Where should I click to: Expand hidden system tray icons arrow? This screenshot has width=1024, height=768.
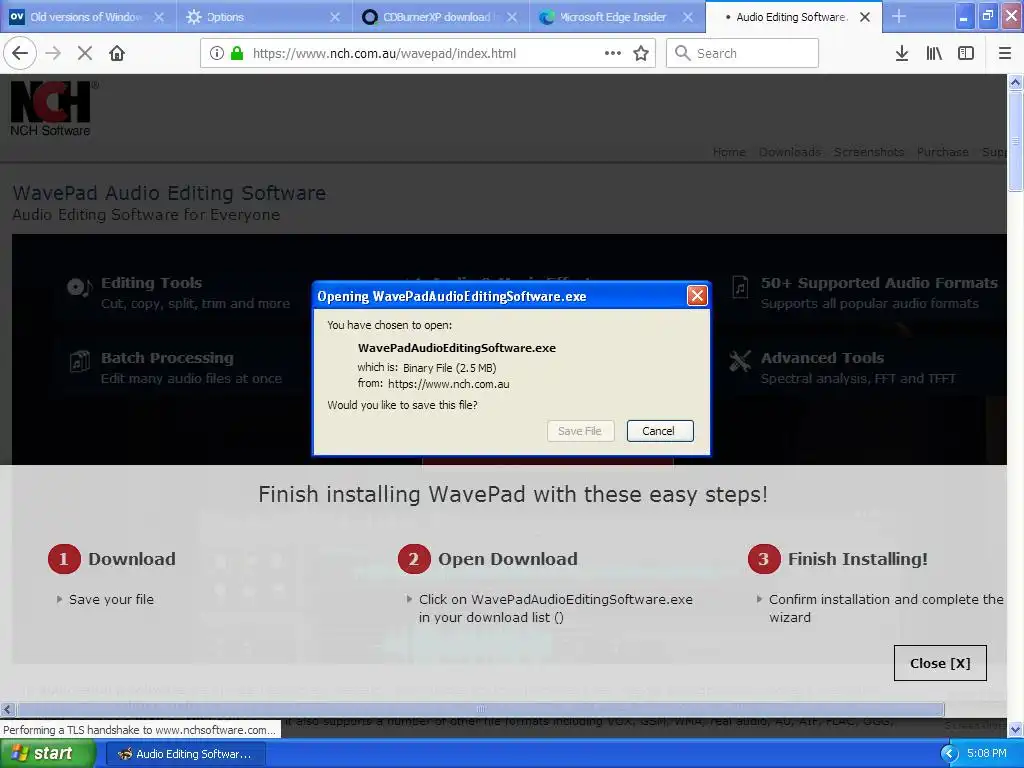click(949, 754)
